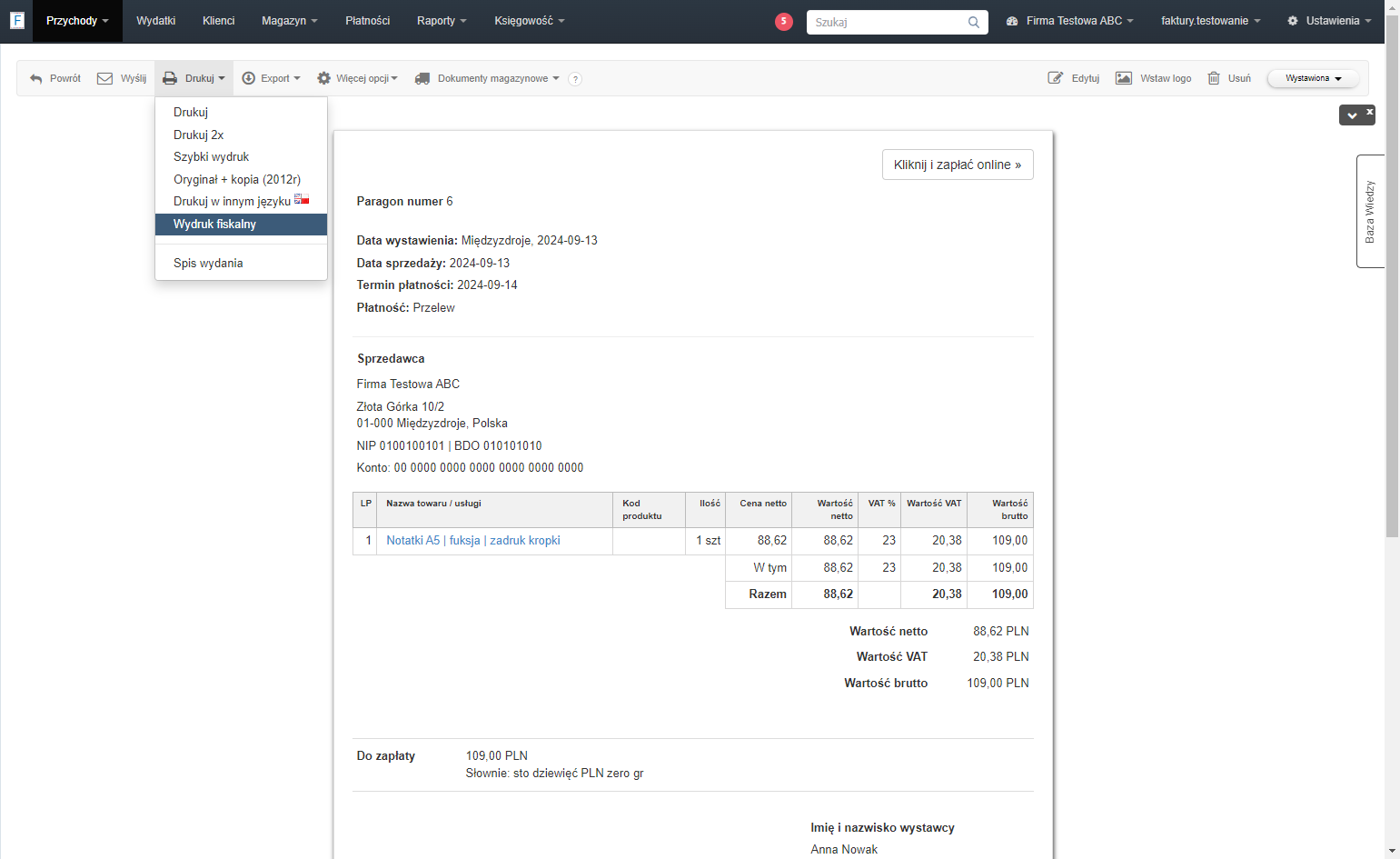This screenshot has height=859, width=1400.
Task: Click Wstaw logo to insert a logo
Action: click(x=1154, y=79)
